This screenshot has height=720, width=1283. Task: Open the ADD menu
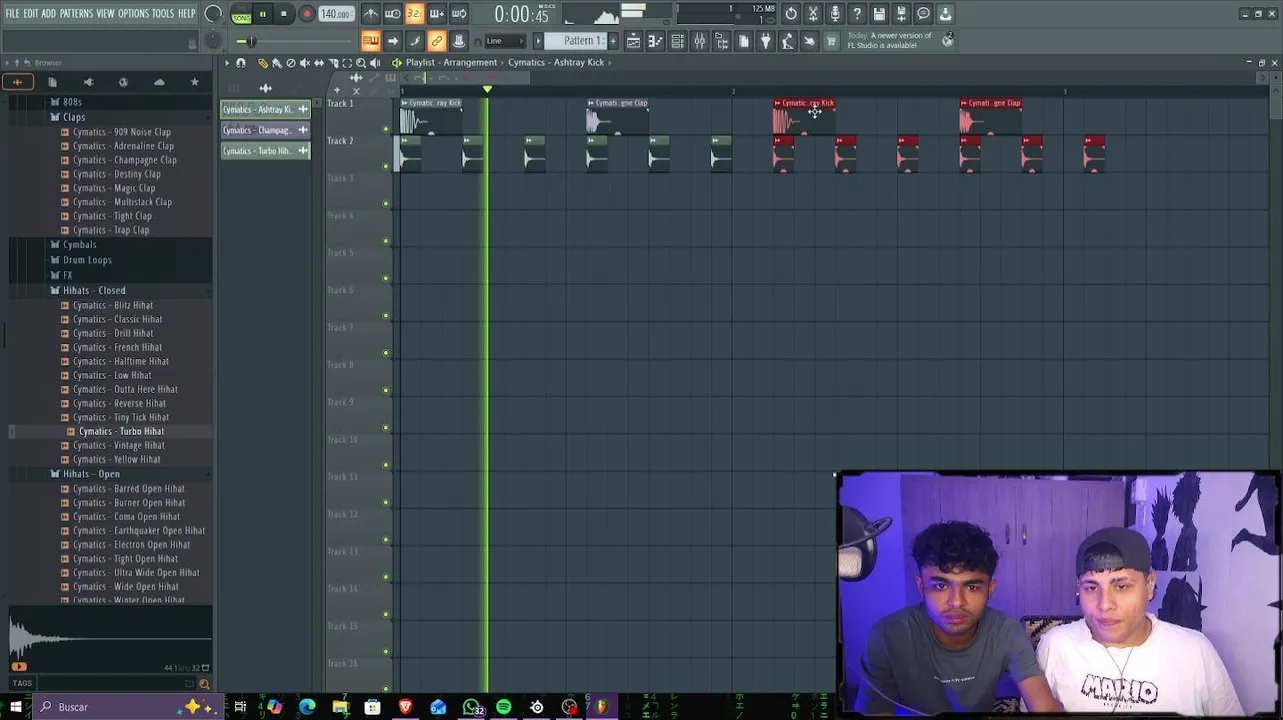[49, 13]
